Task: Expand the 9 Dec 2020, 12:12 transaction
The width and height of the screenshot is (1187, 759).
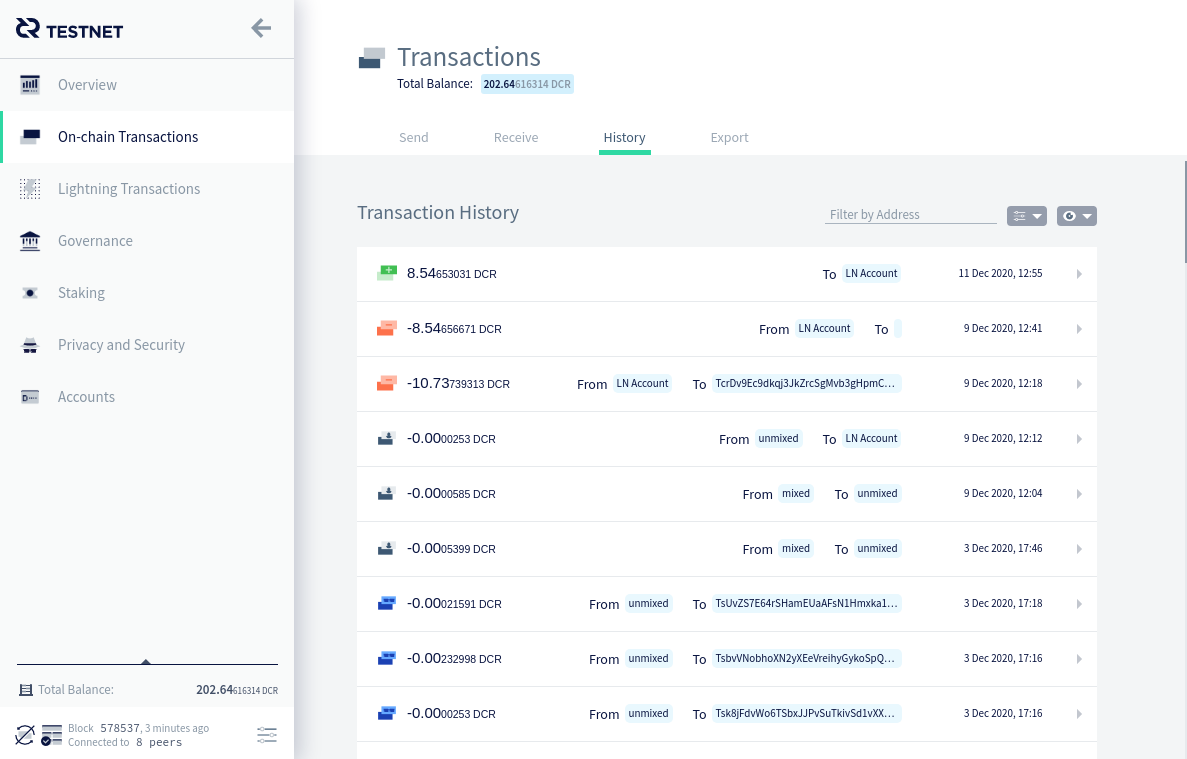Action: 1080,439
